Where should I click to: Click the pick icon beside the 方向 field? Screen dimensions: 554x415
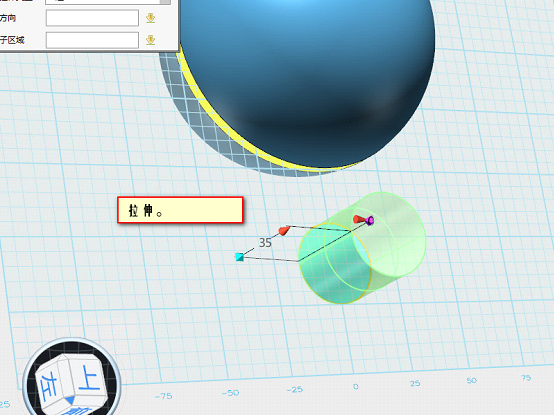[x=151, y=18]
